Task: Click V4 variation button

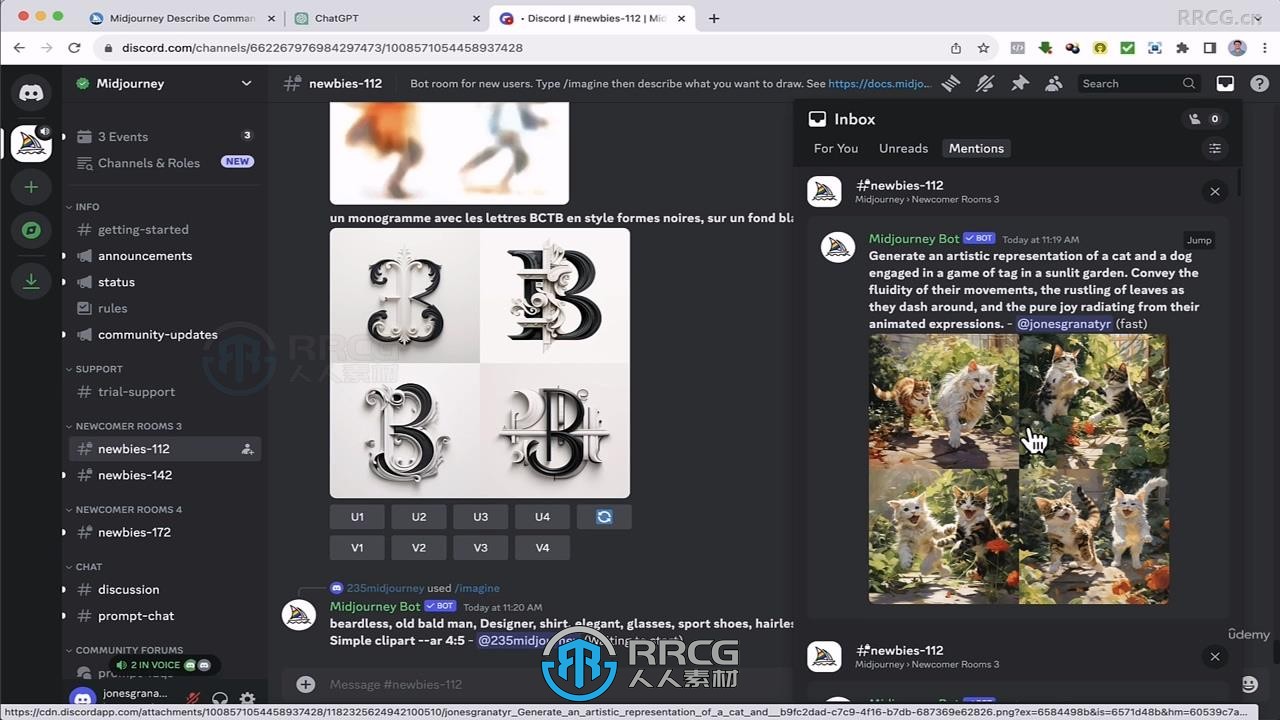Action: pyautogui.click(x=542, y=548)
